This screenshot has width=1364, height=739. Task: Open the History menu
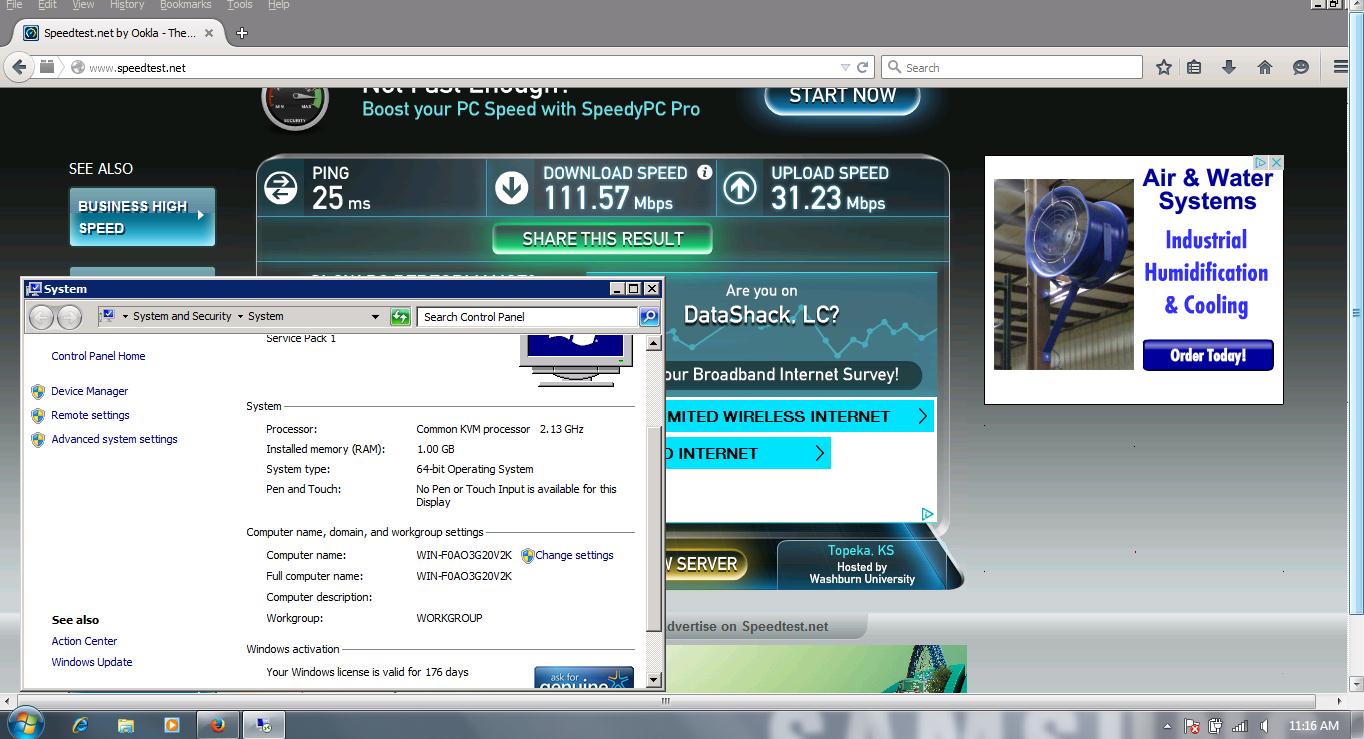coord(127,5)
